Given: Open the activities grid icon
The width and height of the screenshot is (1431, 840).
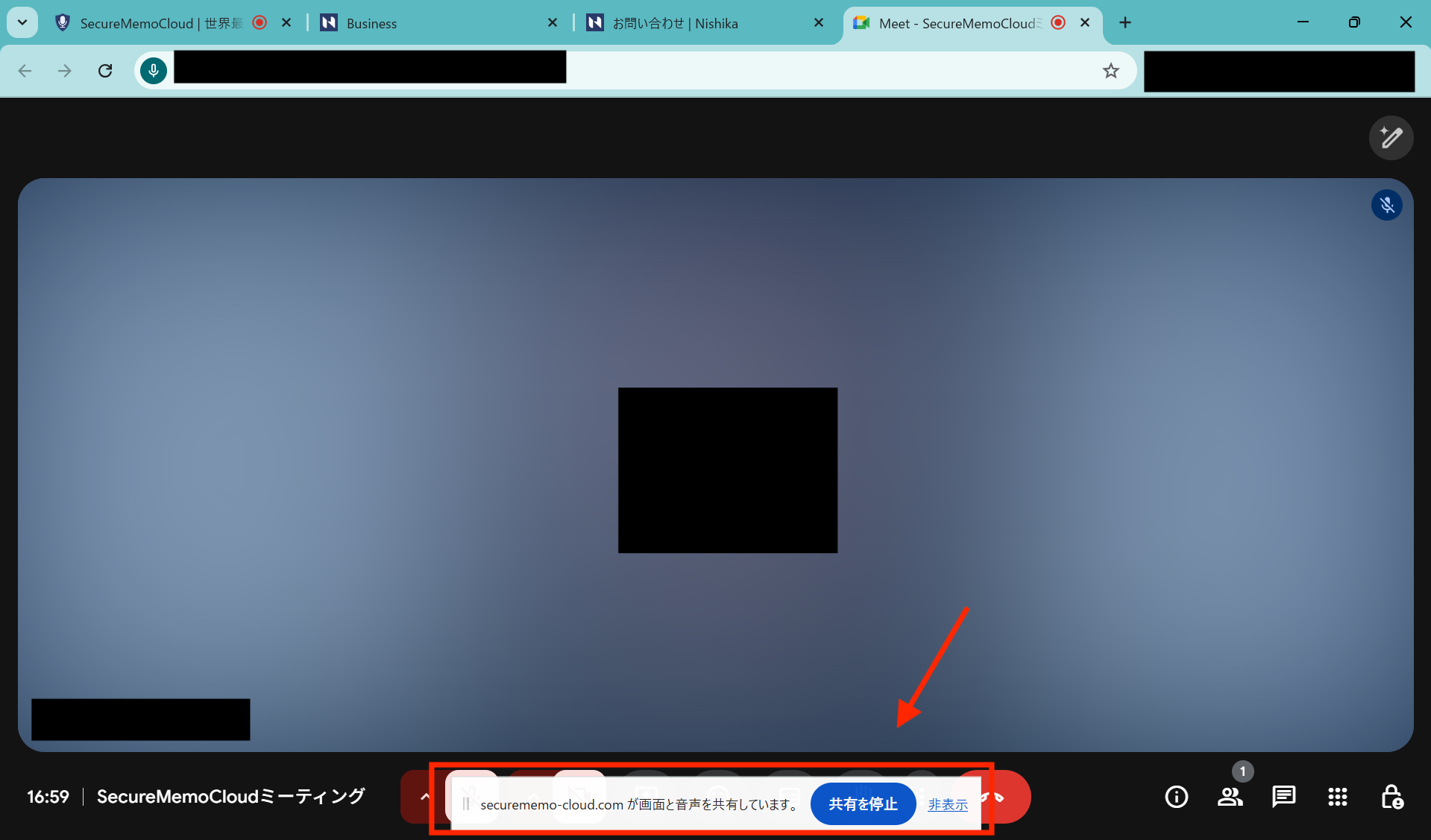Looking at the screenshot, I should (1337, 797).
